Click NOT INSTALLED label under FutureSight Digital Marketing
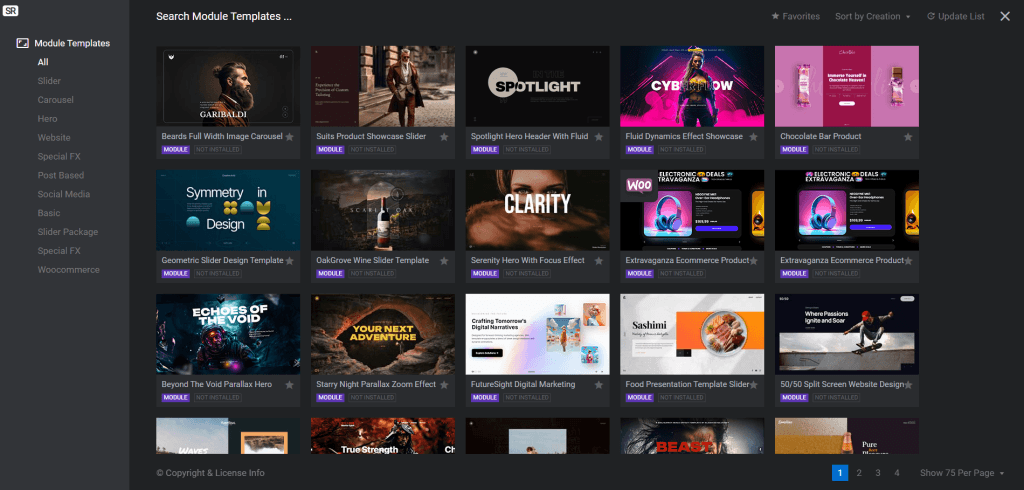 point(527,398)
